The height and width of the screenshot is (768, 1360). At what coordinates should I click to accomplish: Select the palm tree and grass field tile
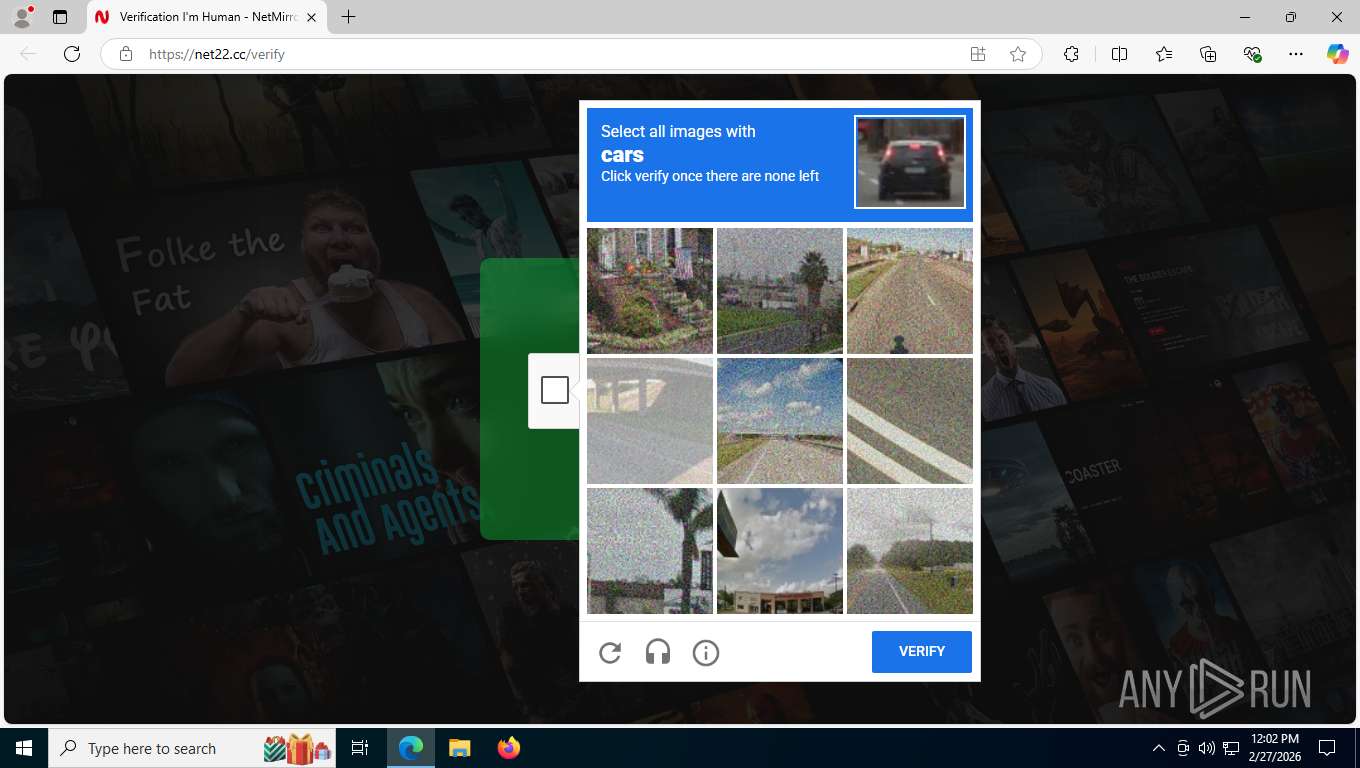coord(780,291)
